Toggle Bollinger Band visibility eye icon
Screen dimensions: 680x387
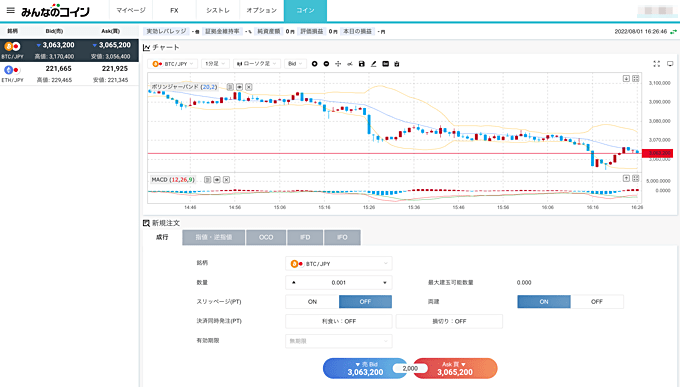coord(239,87)
